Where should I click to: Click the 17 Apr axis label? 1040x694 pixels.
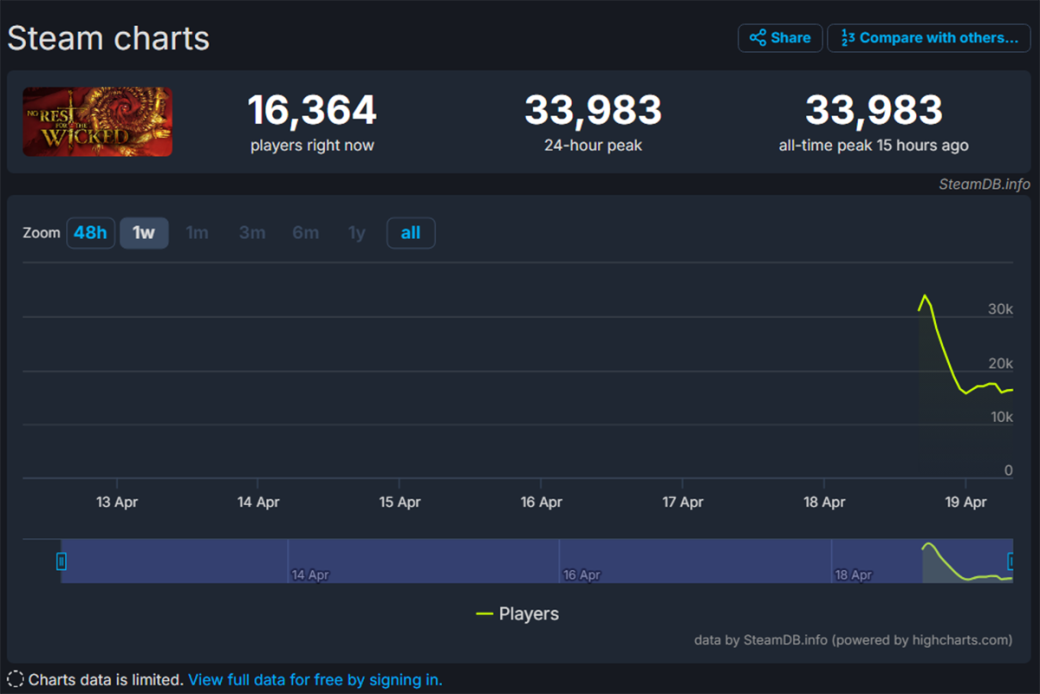pos(682,502)
